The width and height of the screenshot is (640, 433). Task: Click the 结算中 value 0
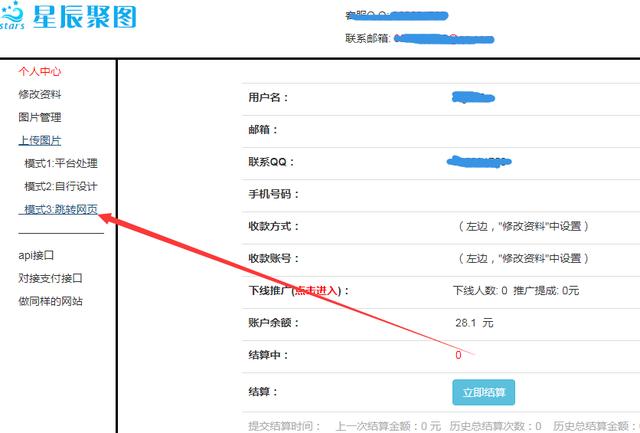pyautogui.click(x=458, y=355)
